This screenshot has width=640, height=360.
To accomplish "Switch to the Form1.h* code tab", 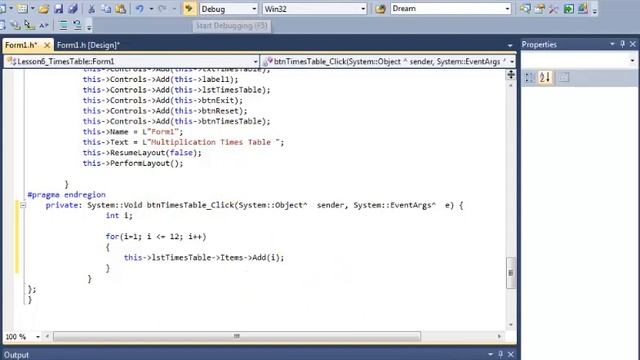I will click(x=21, y=45).
